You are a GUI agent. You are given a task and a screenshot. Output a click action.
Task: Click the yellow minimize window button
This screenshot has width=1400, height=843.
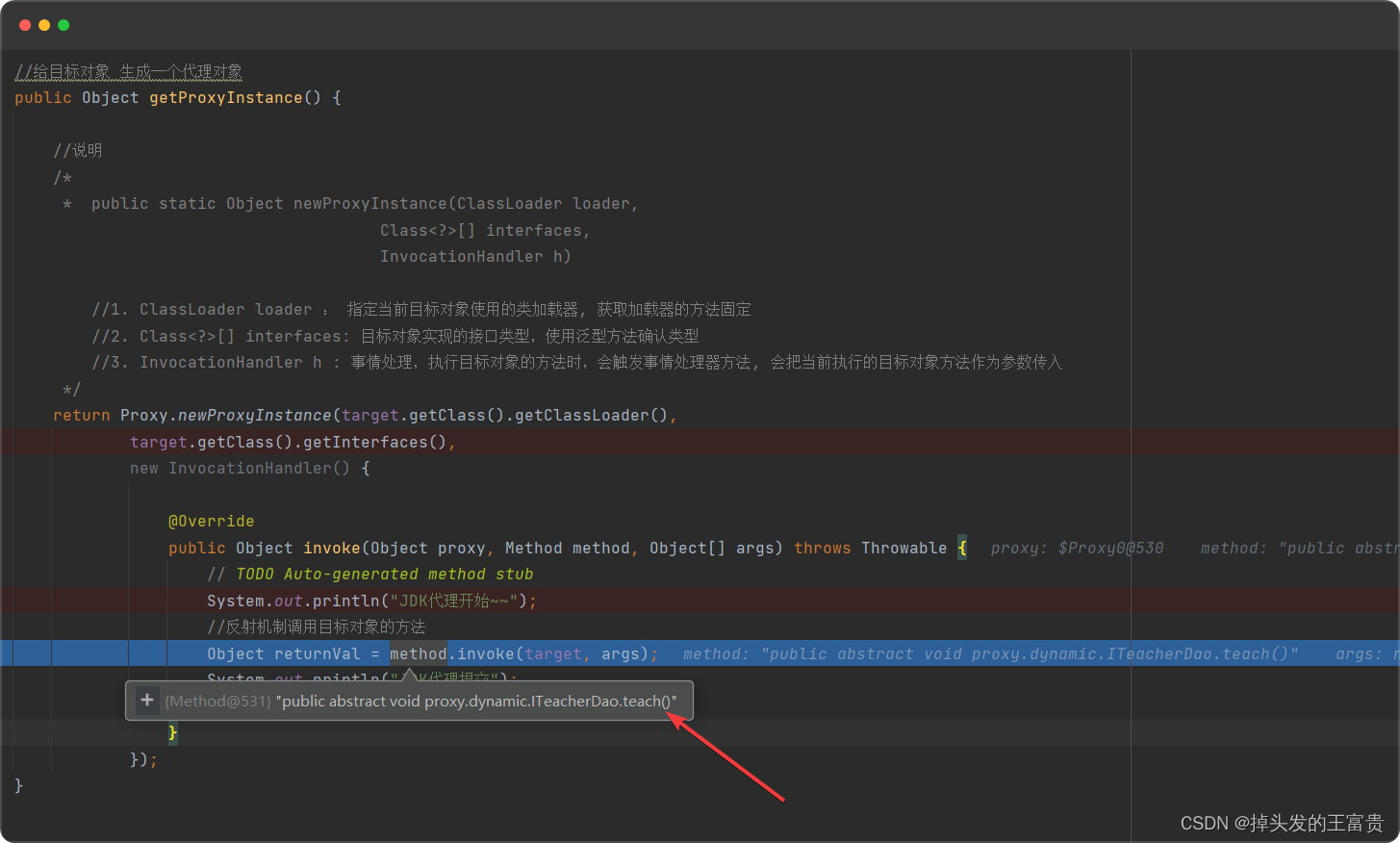[44, 25]
